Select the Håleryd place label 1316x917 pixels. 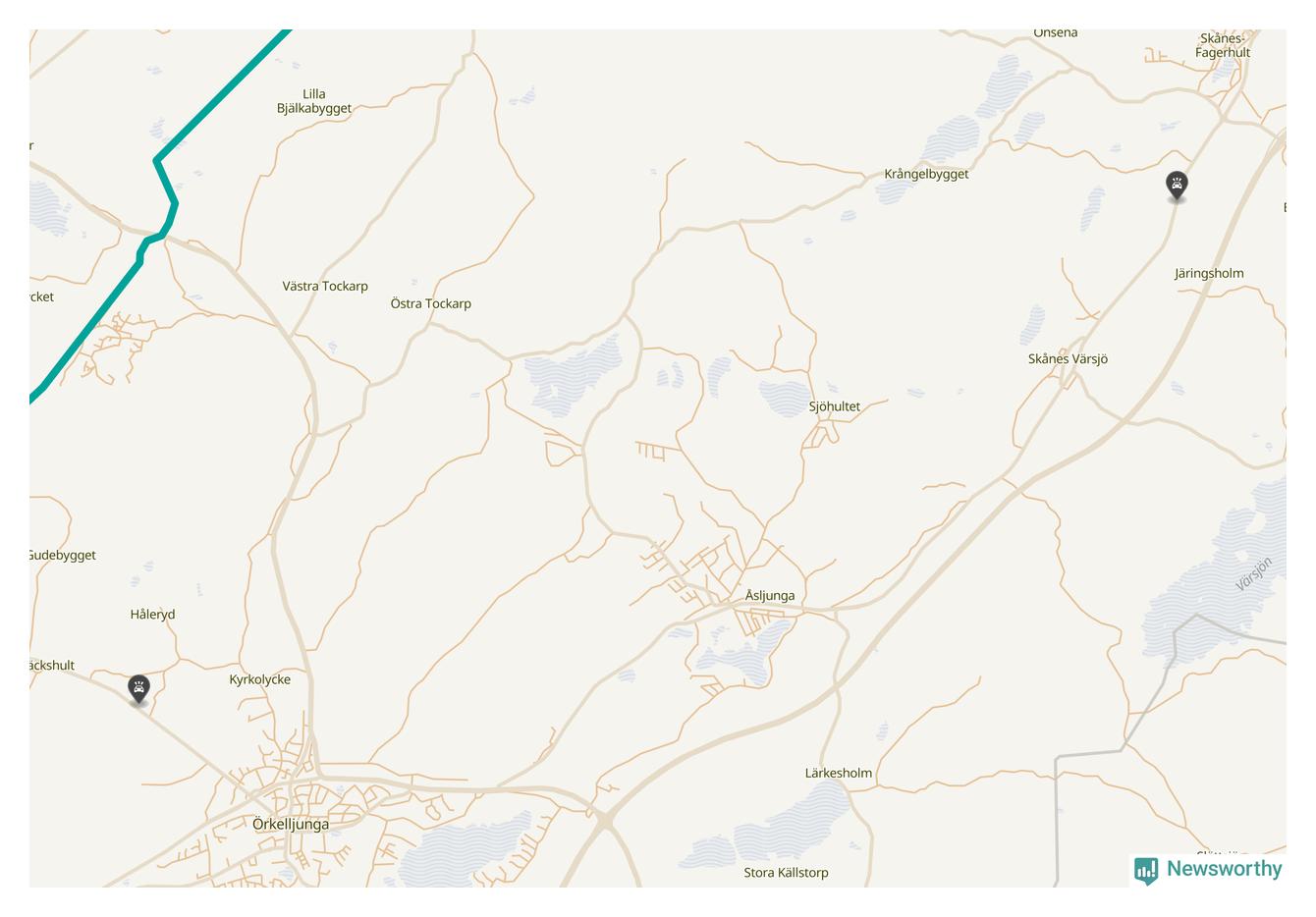pos(152,615)
